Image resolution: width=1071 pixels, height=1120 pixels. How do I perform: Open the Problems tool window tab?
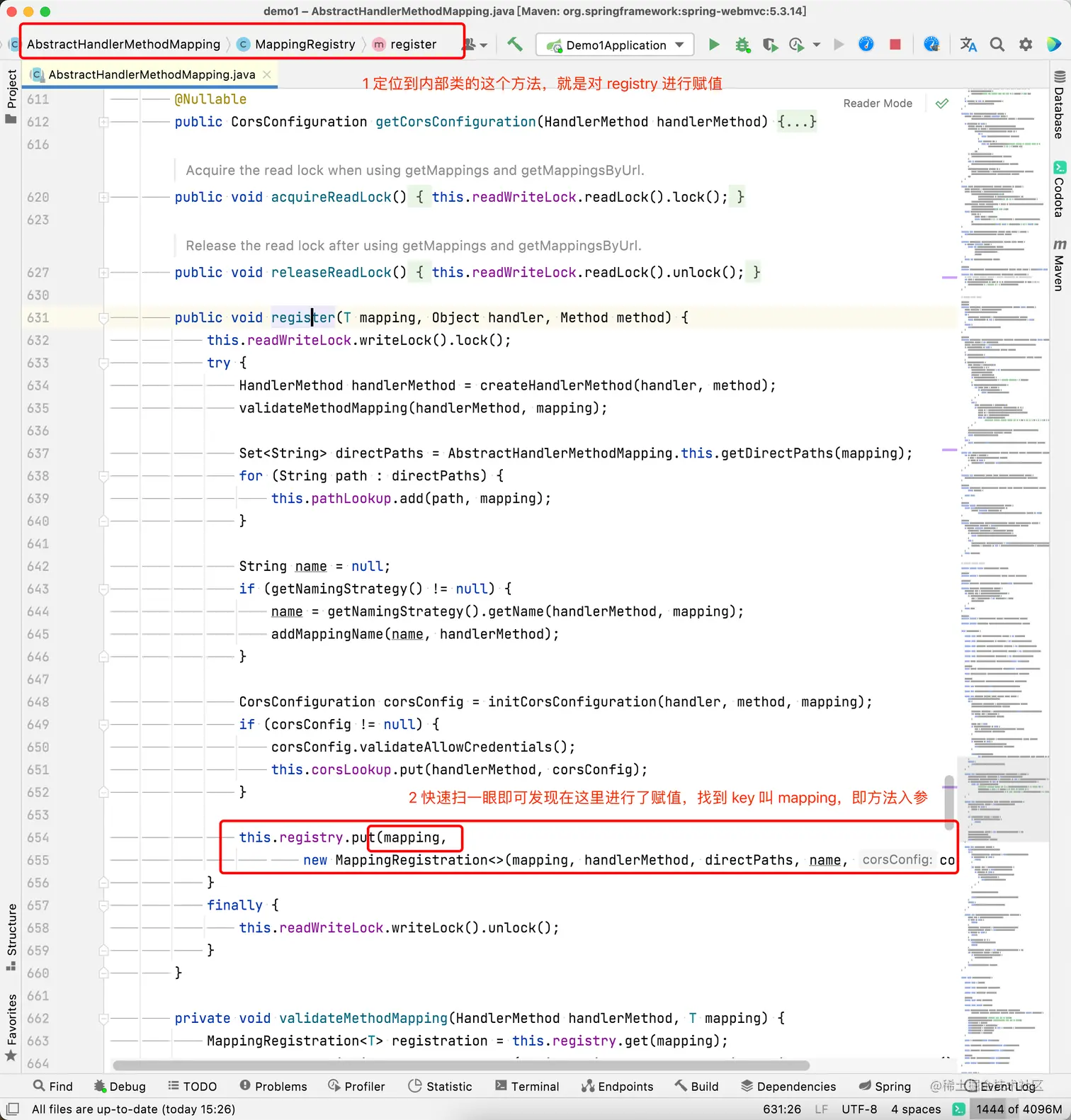tap(273, 1086)
